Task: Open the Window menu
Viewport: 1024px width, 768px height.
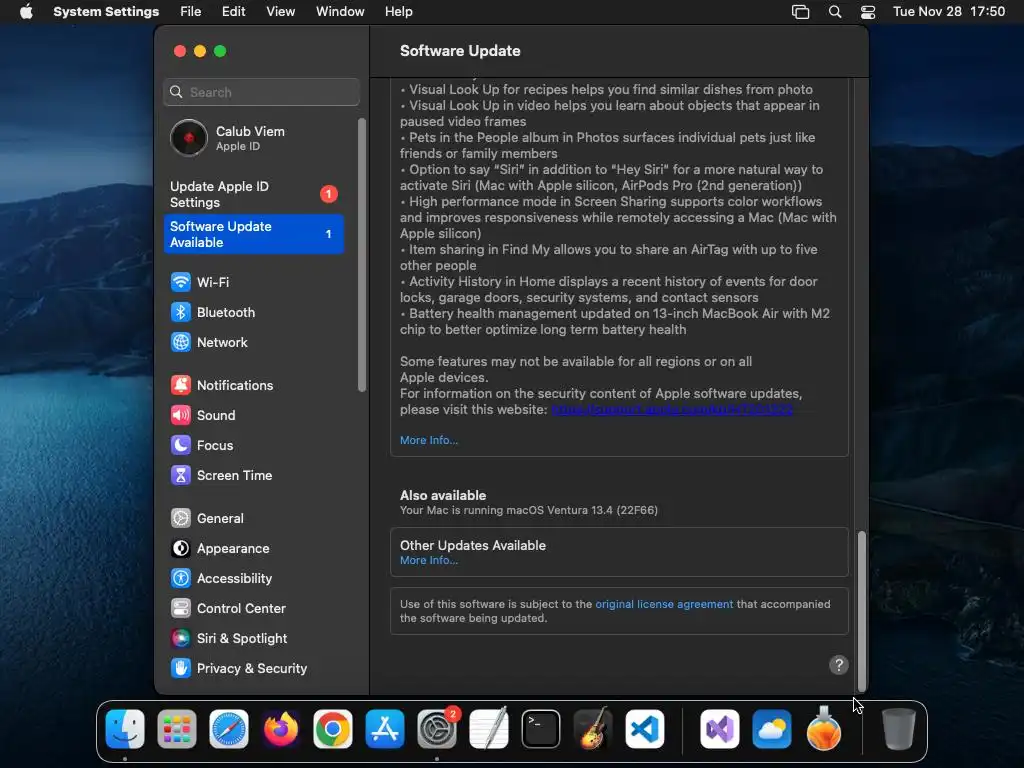Action: [x=340, y=12]
